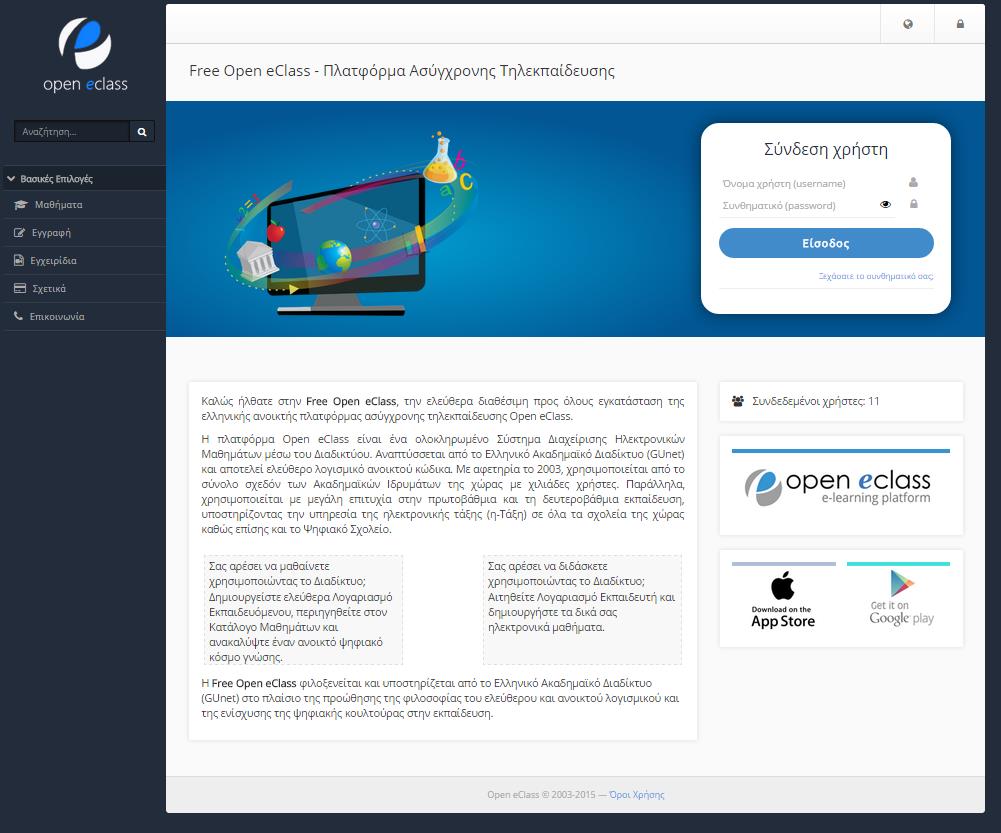Viewport: 1001px width, 833px height.
Task: Click the Open eClass logo in sidebar
Action: (85, 55)
